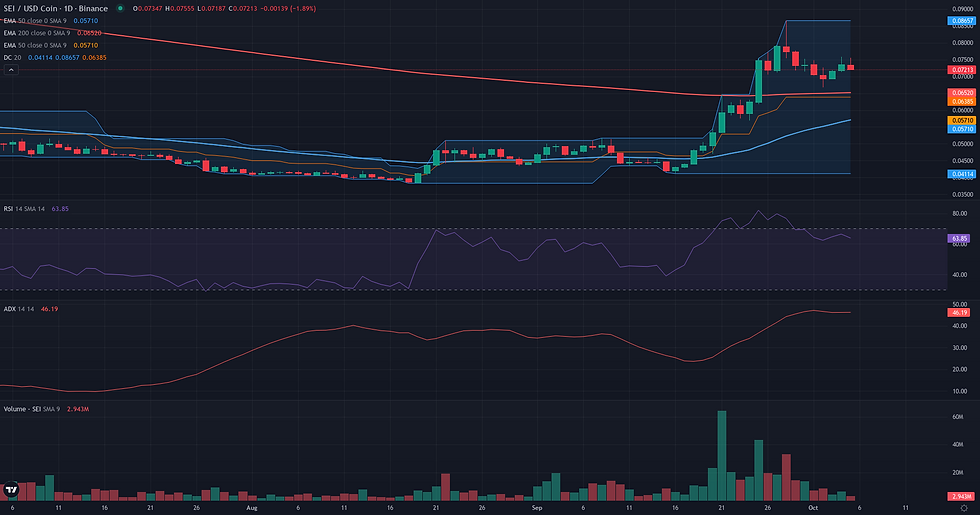Click the 0.07347 open price value
980x515 pixels.
click(150, 9)
